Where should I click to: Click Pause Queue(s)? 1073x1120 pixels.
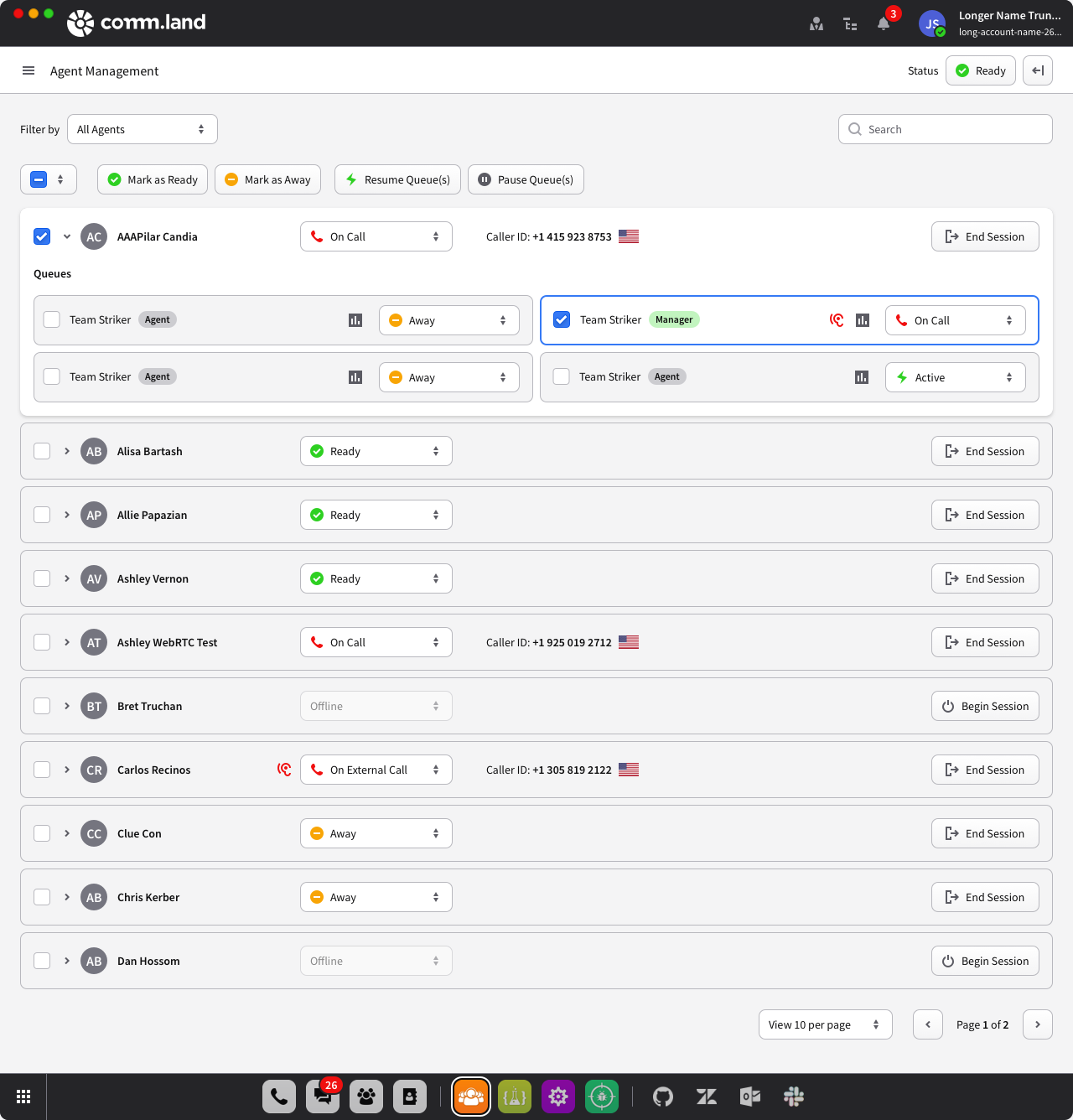(526, 179)
